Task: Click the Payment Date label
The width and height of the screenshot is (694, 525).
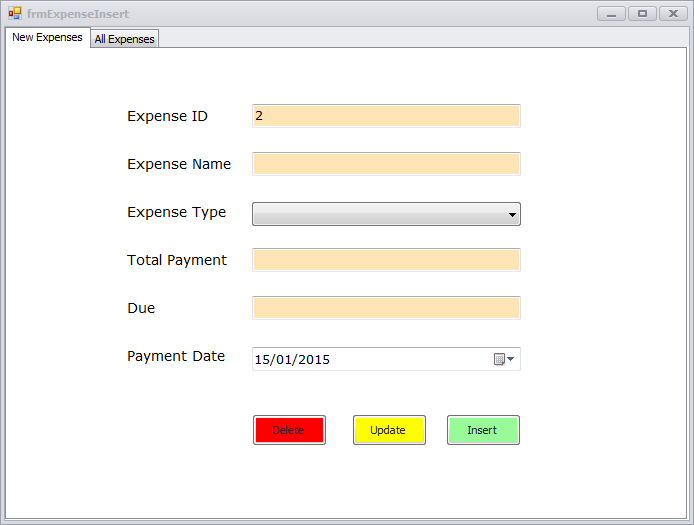Action: 176,356
